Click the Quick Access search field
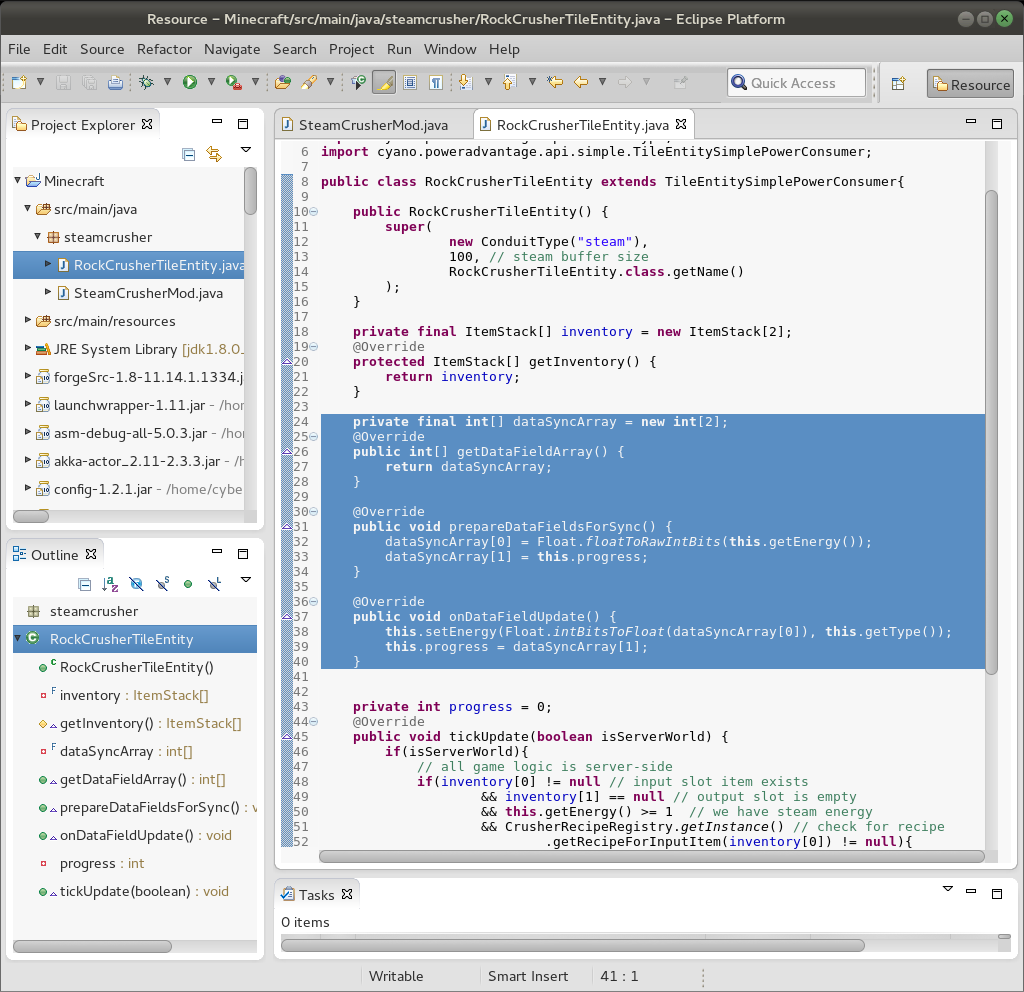1024x992 pixels. click(796, 83)
